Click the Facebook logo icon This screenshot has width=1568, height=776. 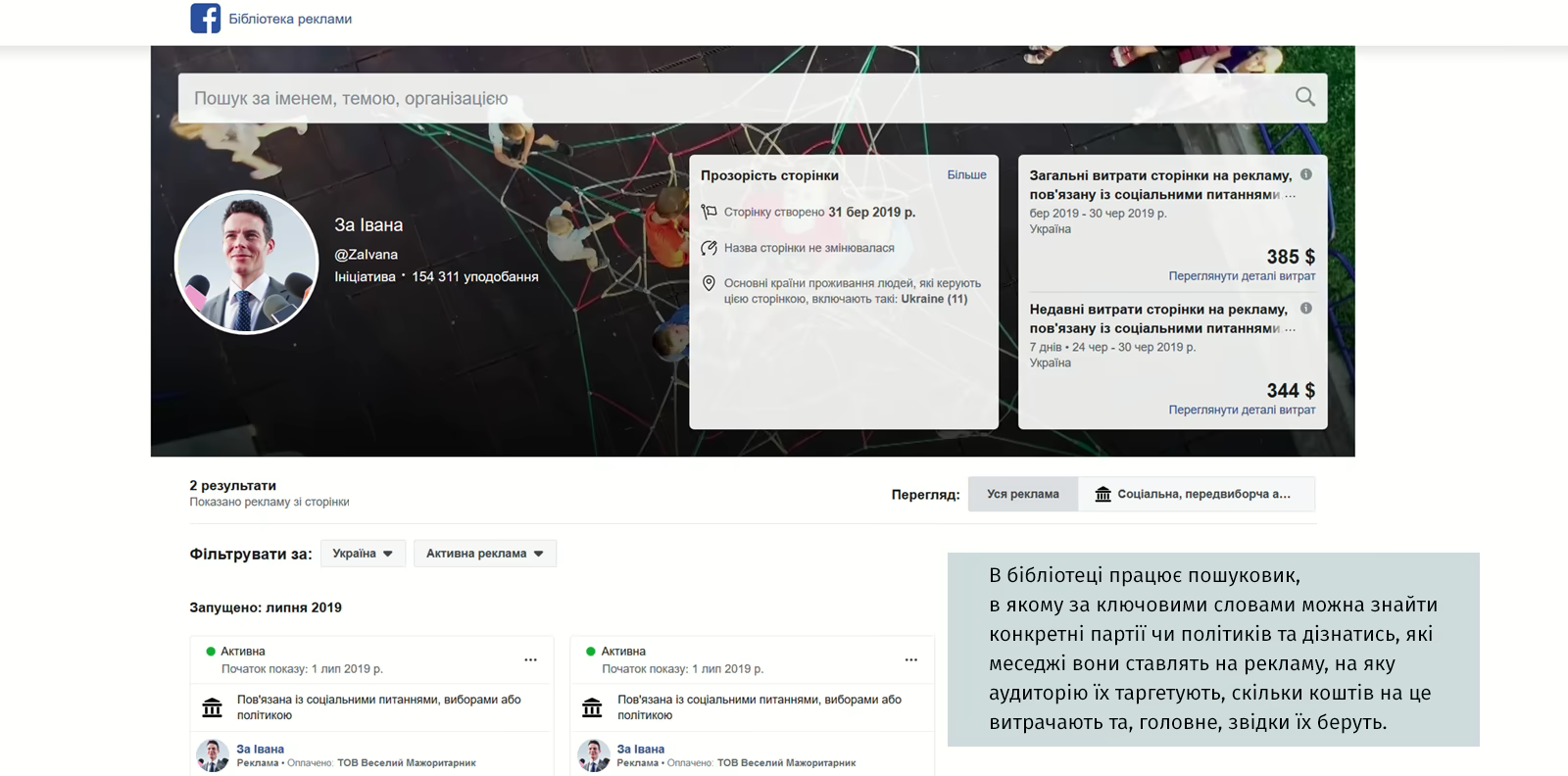tap(206, 19)
